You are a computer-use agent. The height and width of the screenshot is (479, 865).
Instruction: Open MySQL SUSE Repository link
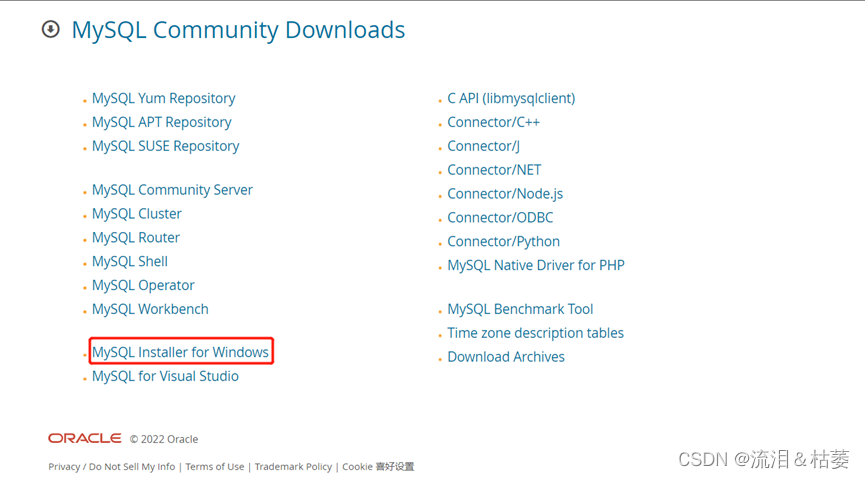(165, 146)
